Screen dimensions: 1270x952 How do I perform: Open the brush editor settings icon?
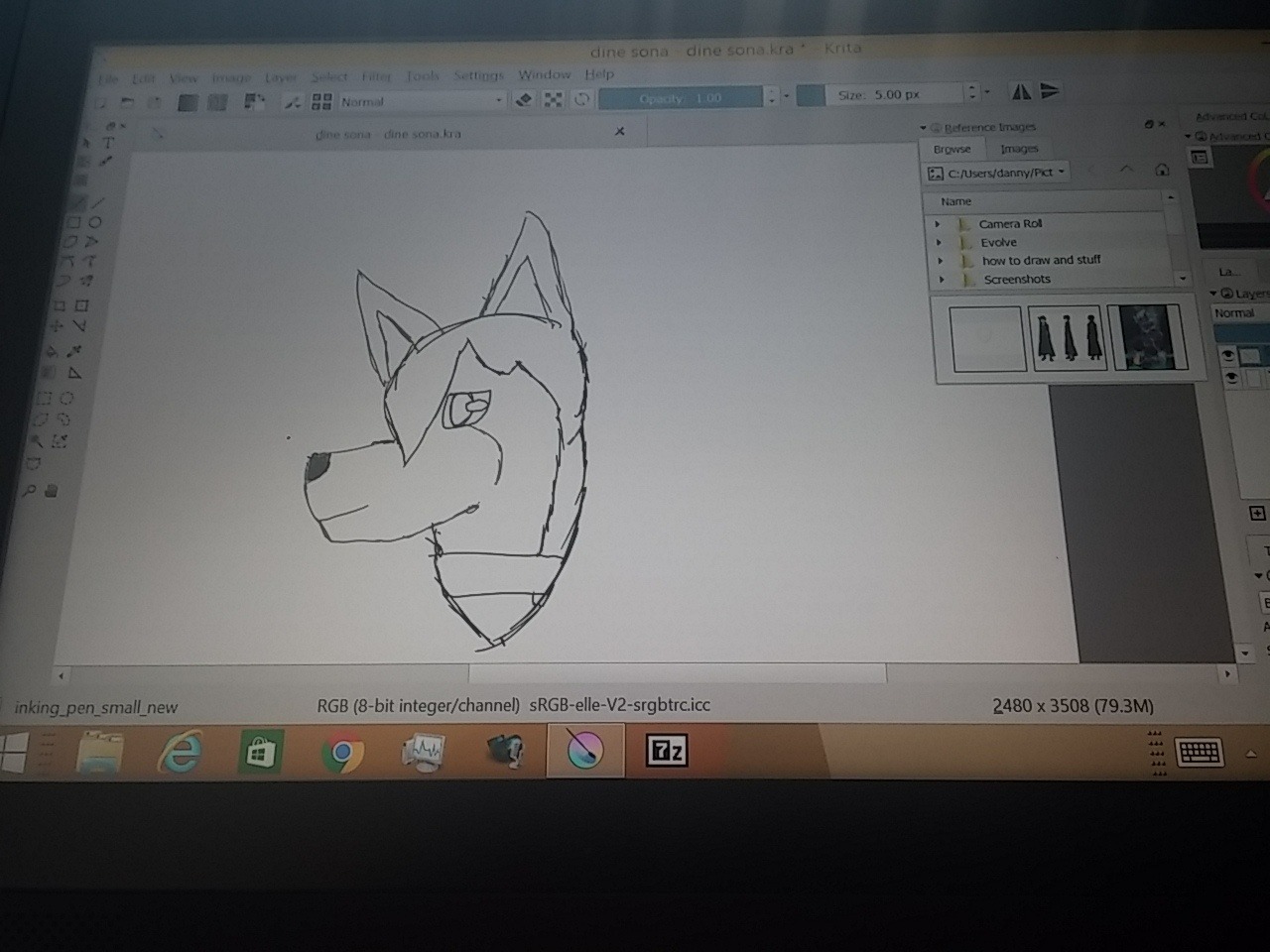pos(292,101)
